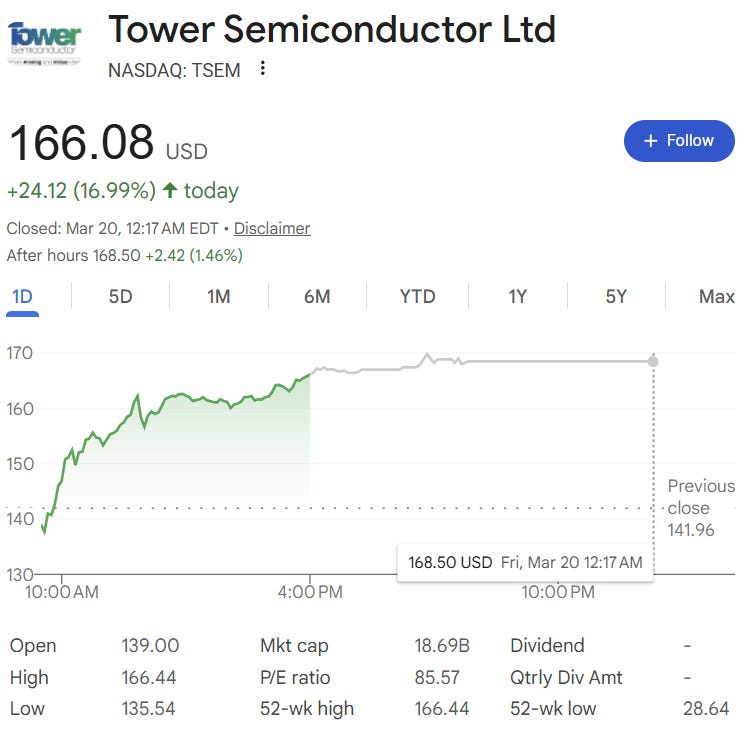Viewport: 756px width, 736px height.
Task: Click the Tower Semiconductor logo image
Action: (x=44, y=43)
